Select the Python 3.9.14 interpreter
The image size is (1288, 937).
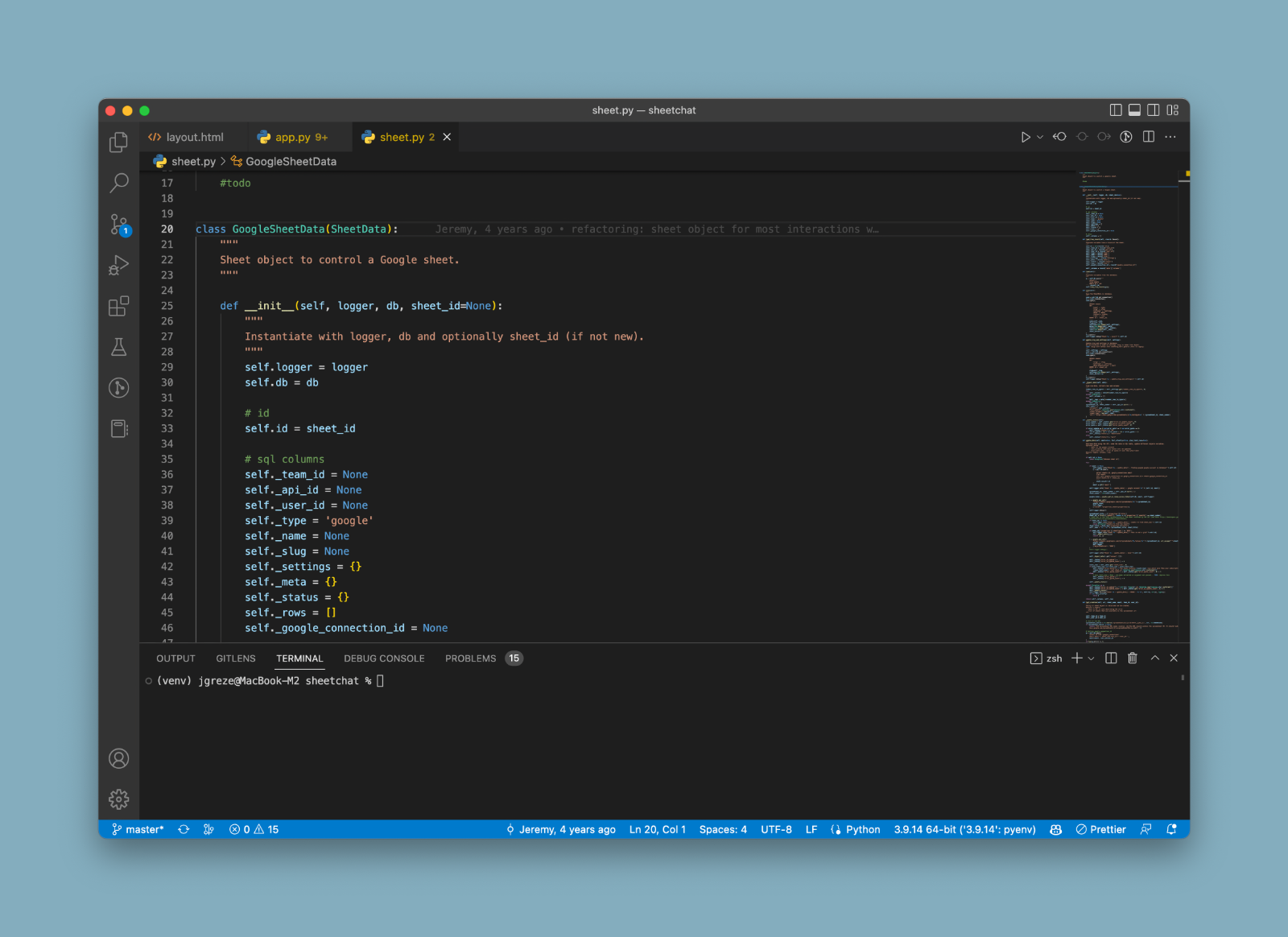(x=964, y=829)
